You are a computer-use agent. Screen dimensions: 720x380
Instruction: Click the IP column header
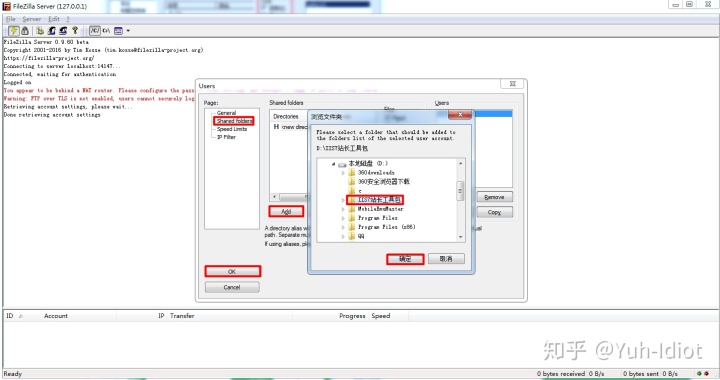161,316
